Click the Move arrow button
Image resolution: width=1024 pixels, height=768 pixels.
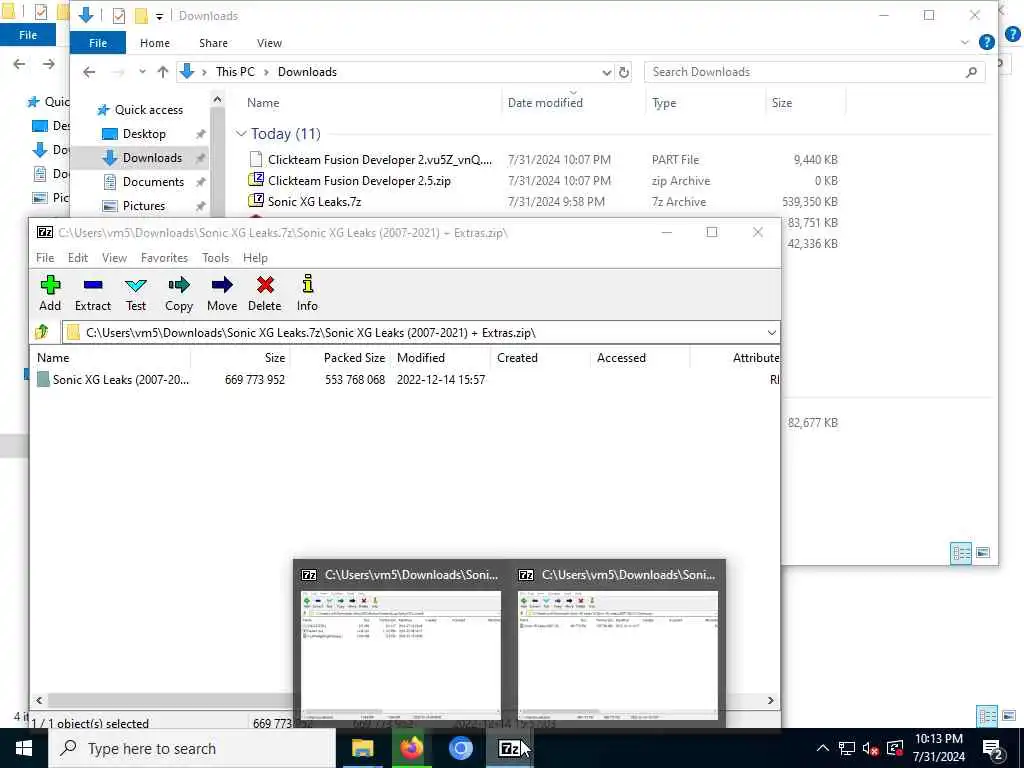222,293
